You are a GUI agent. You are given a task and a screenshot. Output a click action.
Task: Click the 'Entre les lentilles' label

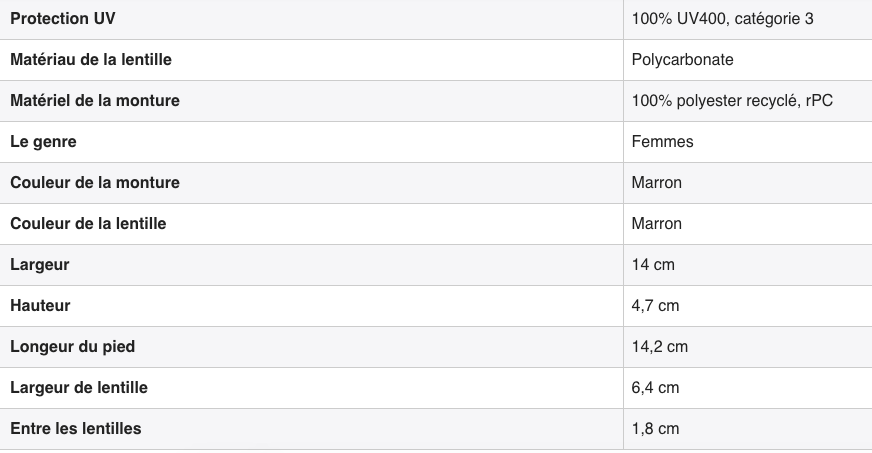[76, 429]
